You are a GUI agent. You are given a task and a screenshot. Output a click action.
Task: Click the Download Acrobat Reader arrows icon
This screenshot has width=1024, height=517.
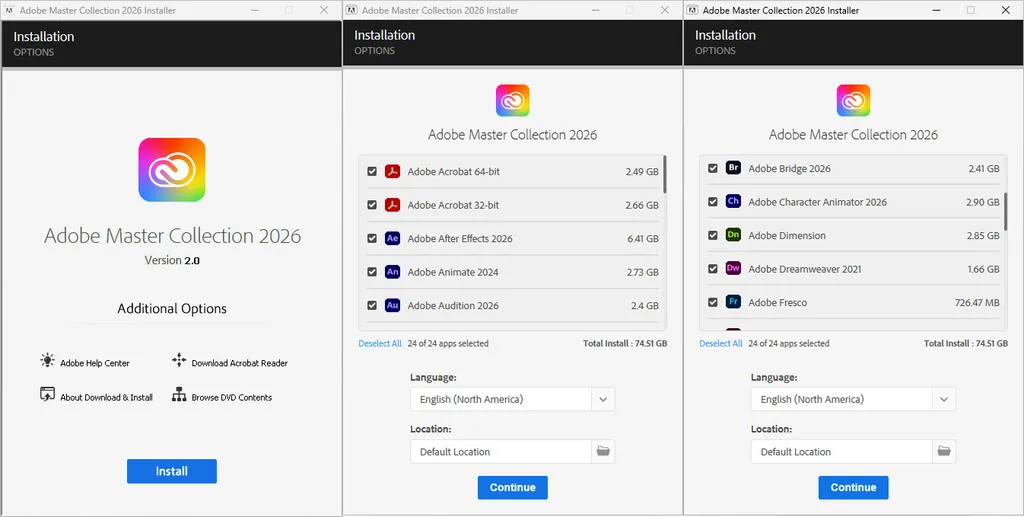click(179, 360)
